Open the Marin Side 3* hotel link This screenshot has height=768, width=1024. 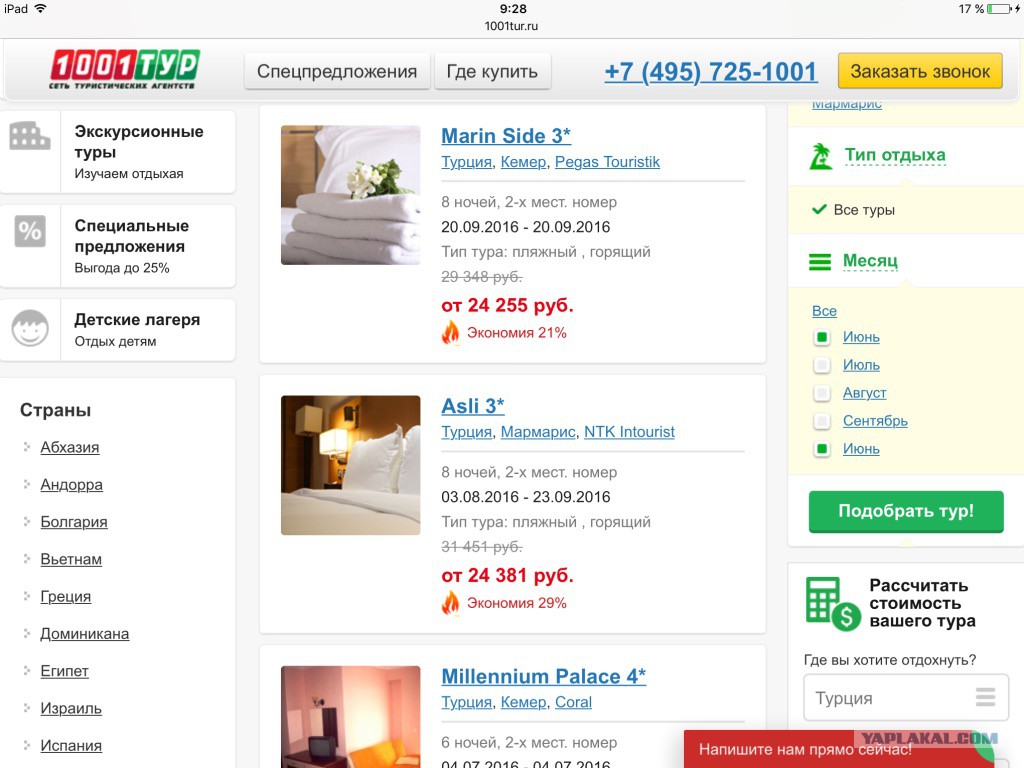[x=506, y=136]
